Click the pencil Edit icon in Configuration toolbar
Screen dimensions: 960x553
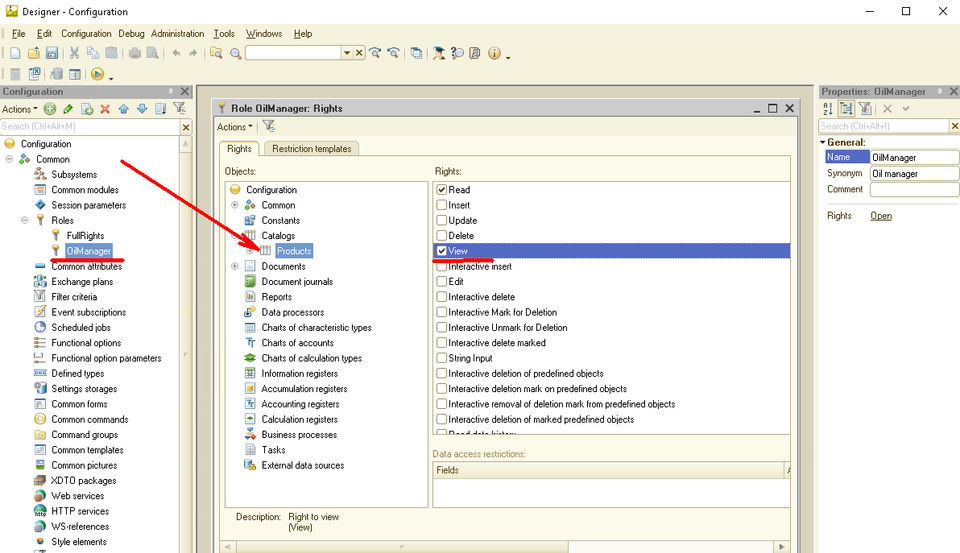pos(68,109)
